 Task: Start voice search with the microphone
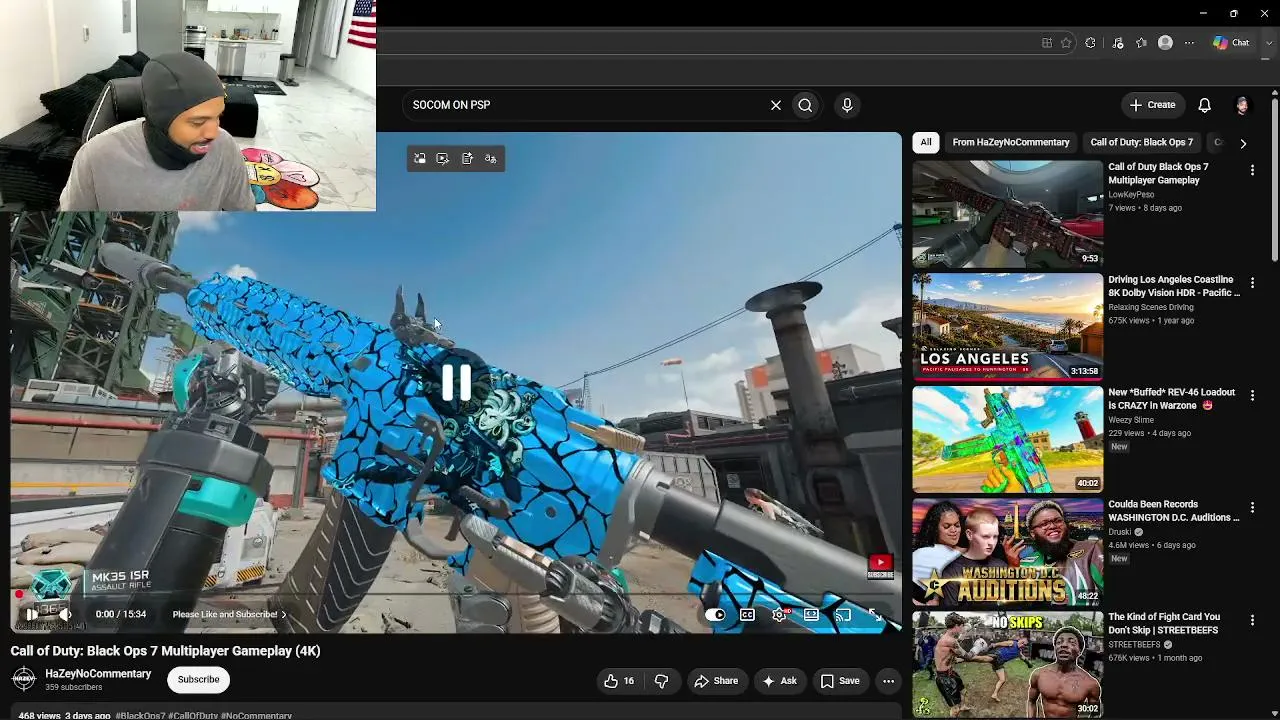tap(847, 105)
